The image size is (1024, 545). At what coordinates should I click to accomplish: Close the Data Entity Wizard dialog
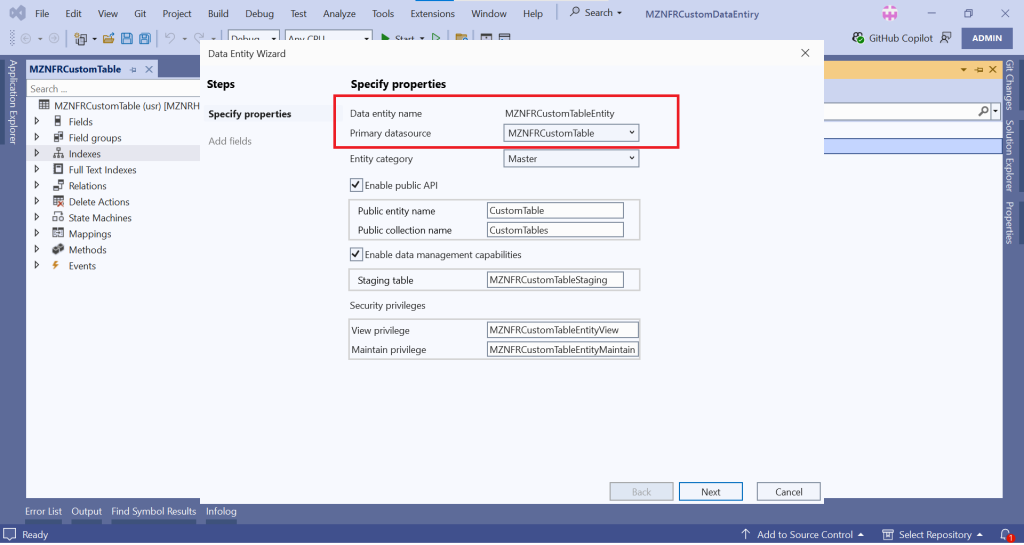point(805,54)
